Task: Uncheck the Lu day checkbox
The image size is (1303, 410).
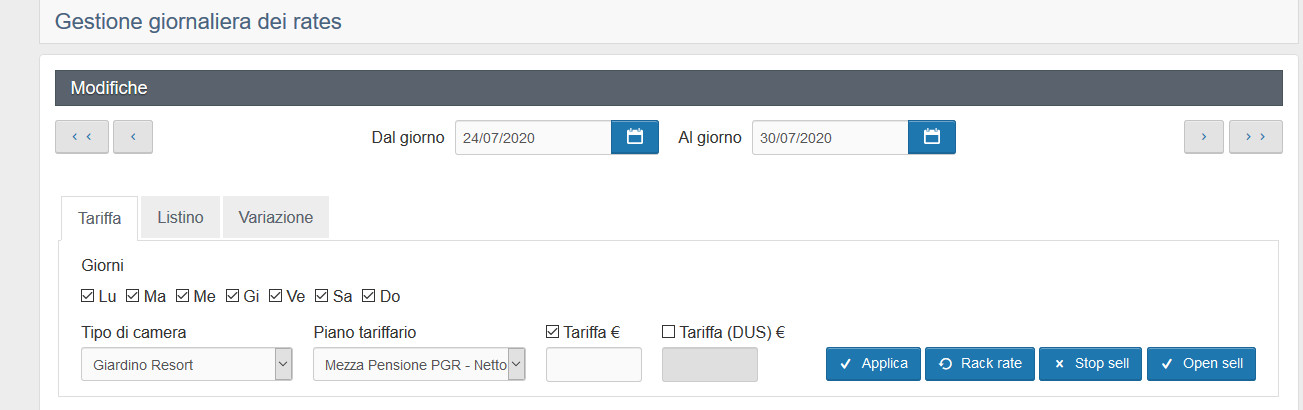Action: pos(87,296)
